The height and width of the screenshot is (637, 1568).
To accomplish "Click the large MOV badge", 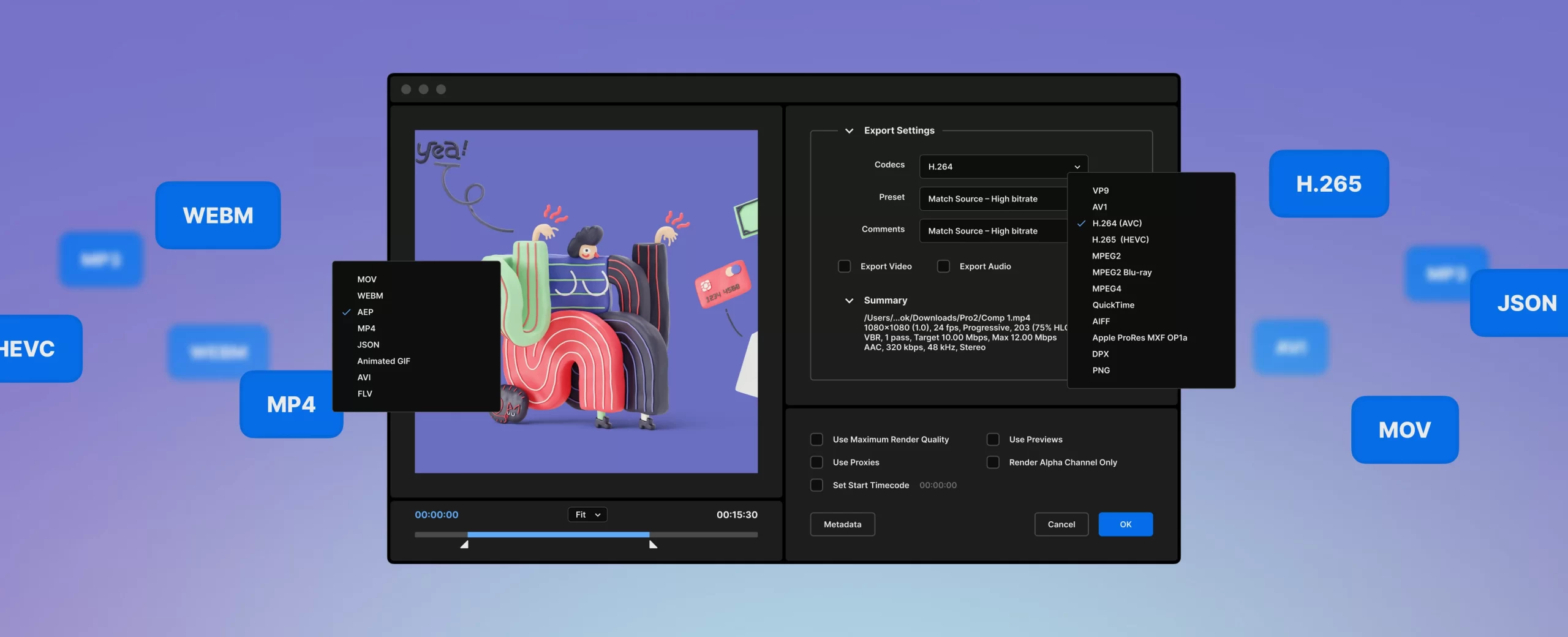I will [1404, 429].
